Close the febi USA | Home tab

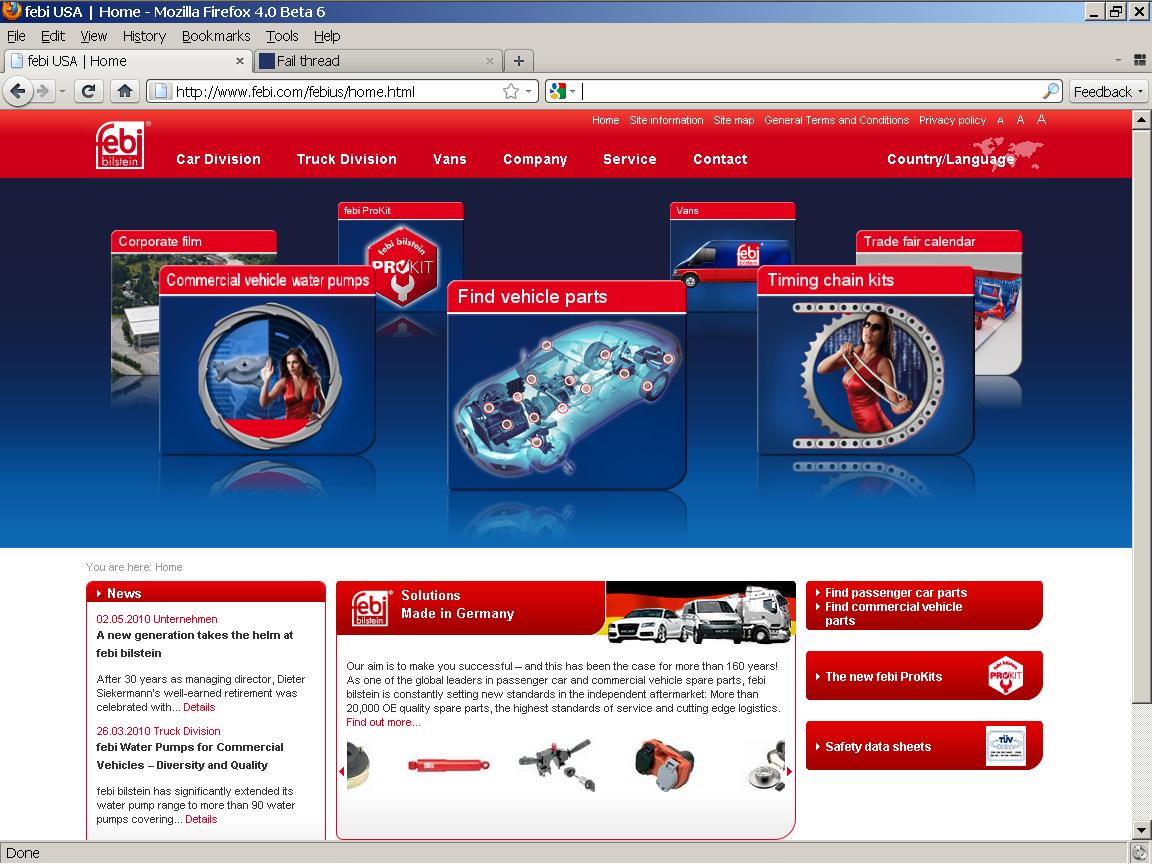click(x=240, y=61)
